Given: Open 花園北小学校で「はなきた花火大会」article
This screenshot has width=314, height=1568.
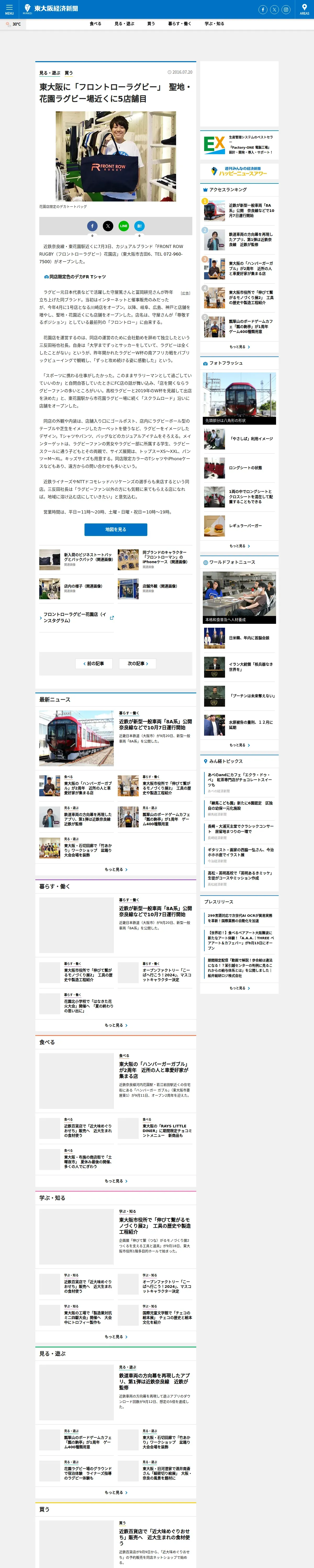Looking at the screenshot, I should point(76,1004).
